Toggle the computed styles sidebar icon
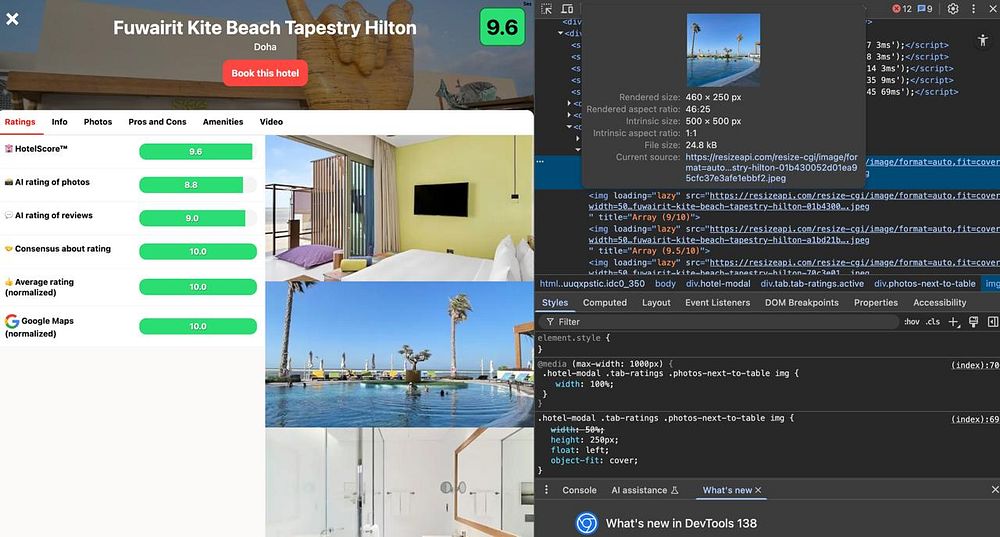 992,322
